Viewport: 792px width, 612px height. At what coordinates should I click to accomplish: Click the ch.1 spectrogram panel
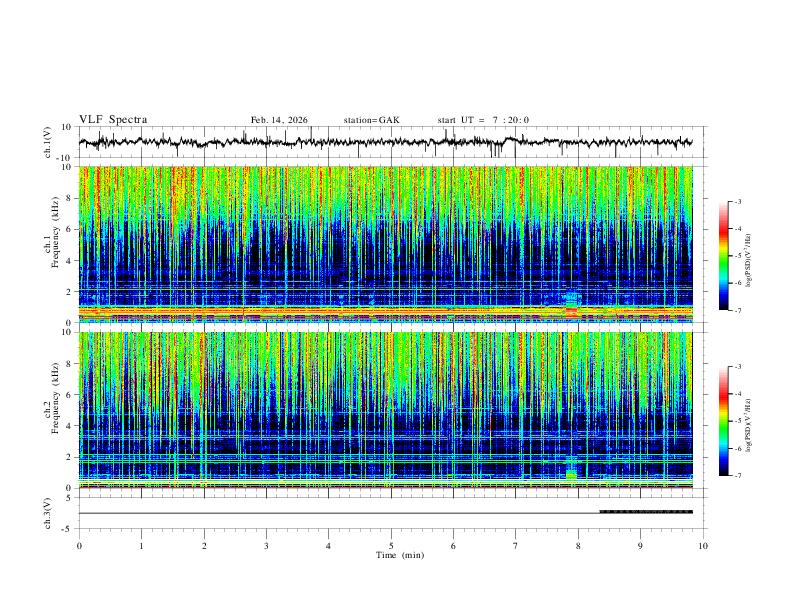pyautogui.click(x=385, y=244)
